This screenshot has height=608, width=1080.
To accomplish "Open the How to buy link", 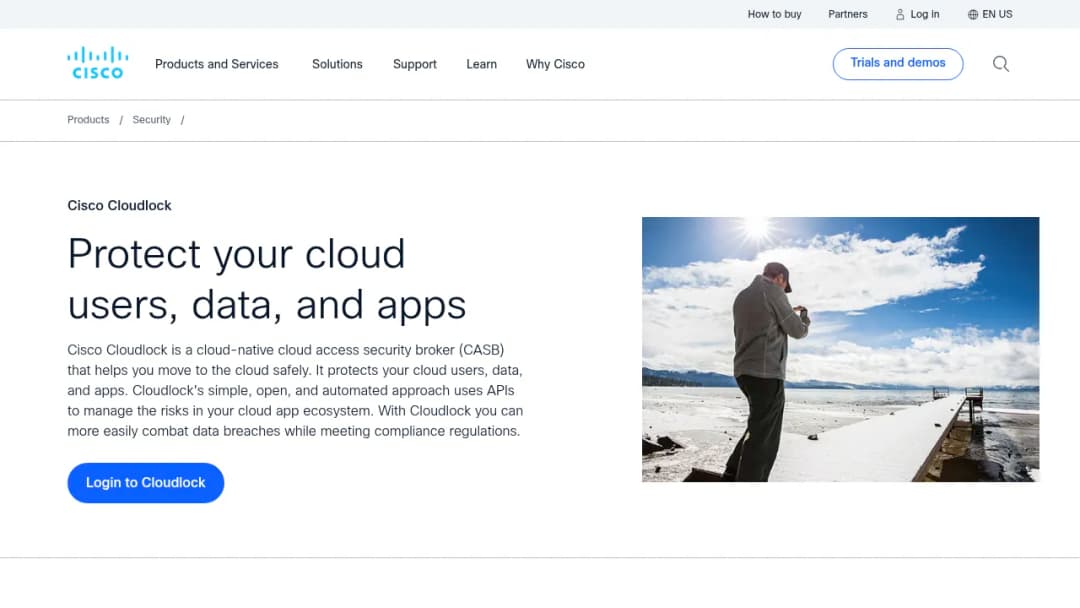I will tap(774, 14).
